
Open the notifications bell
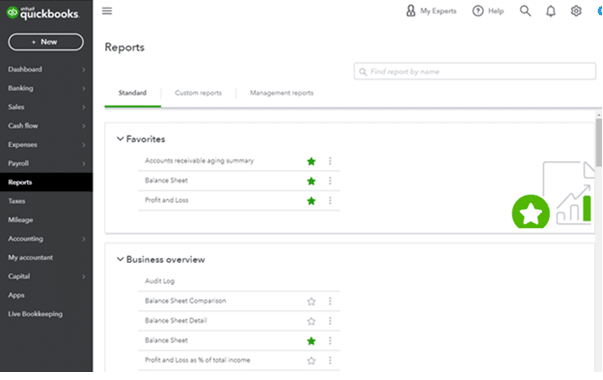(551, 11)
